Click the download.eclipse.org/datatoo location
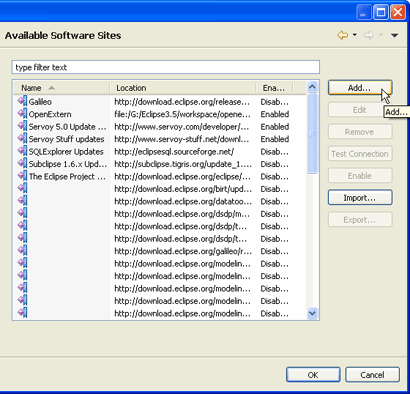The image size is (410, 394). [x=183, y=201]
